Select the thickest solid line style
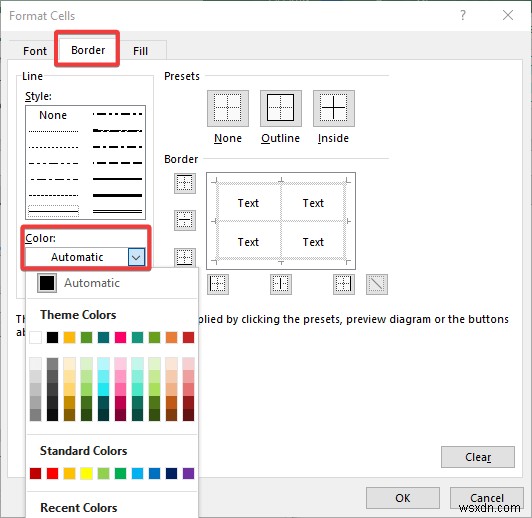 click(x=117, y=195)
